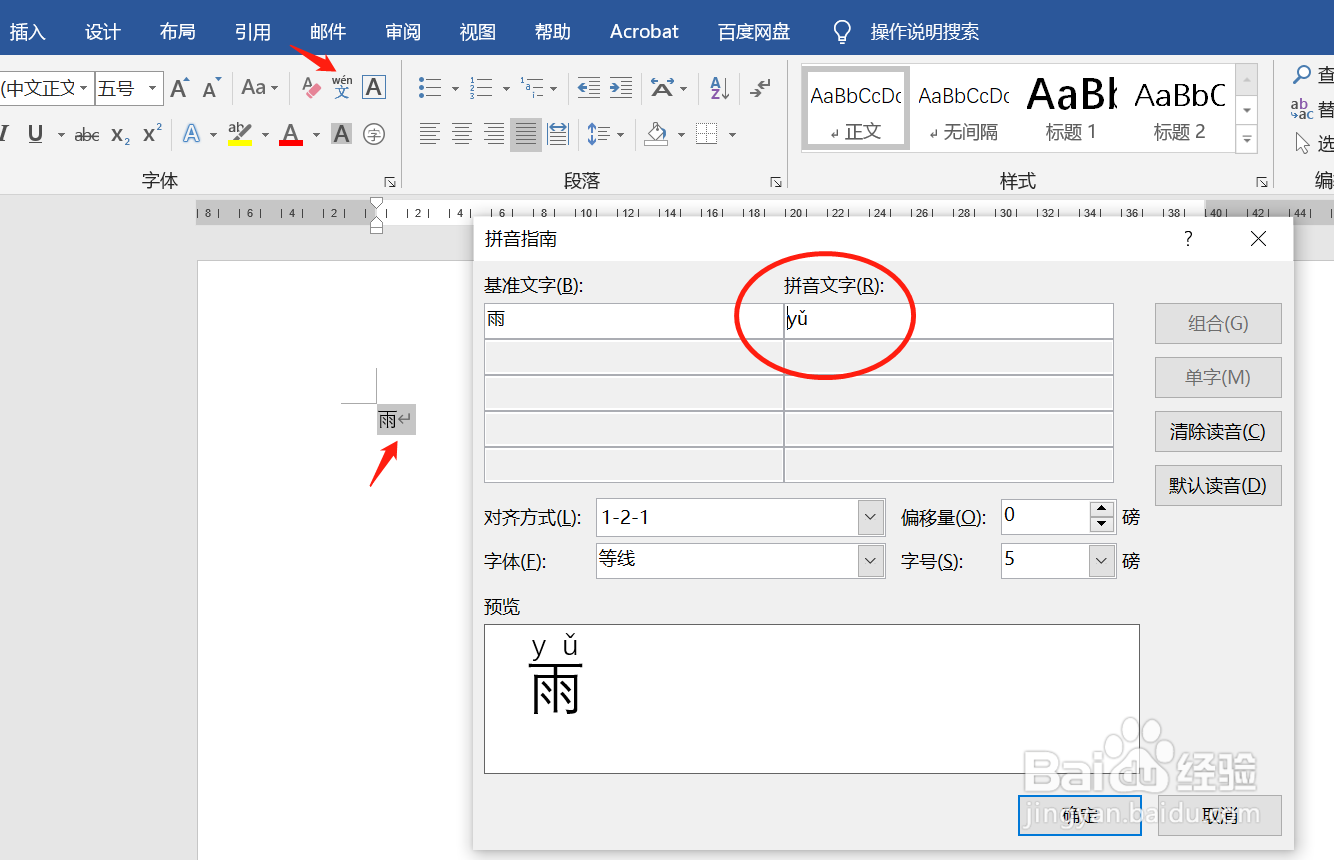
Task: Open the 对齐方式 alignment dropdown
Action: click(x=868, y=517)
